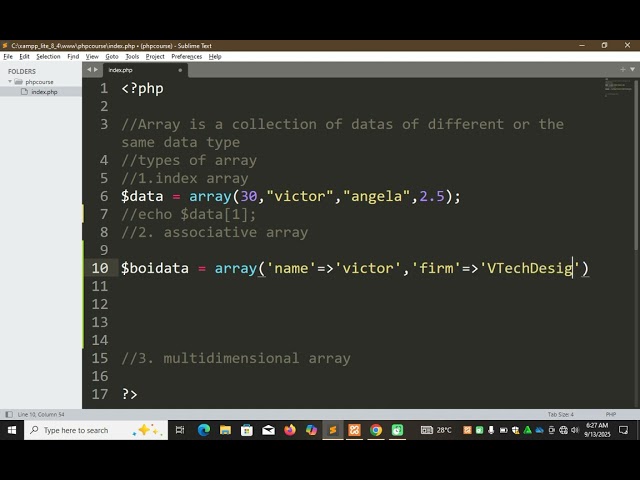Open green recorder app on taskbar
Viewport: 640px width, 480px height.
[397, 430]
